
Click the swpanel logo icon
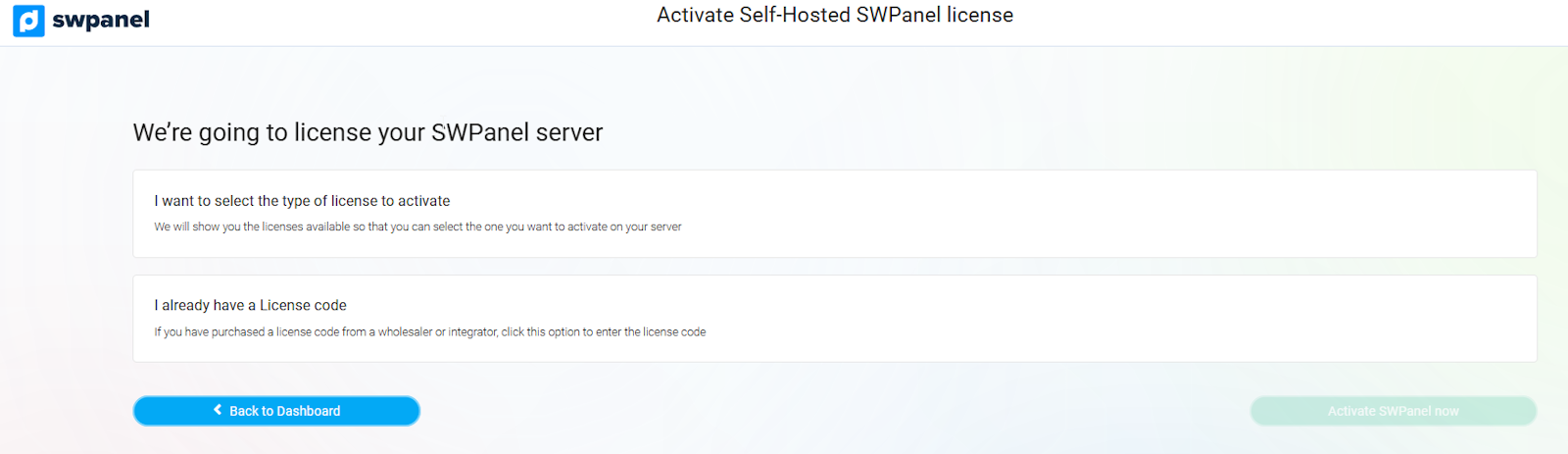tap(28, 20)
